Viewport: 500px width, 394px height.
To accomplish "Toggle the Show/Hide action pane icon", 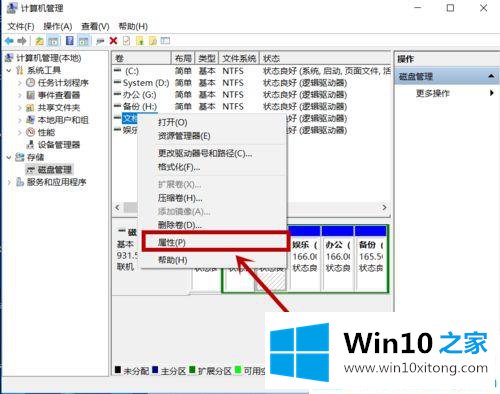I will [x=83, y=41].
